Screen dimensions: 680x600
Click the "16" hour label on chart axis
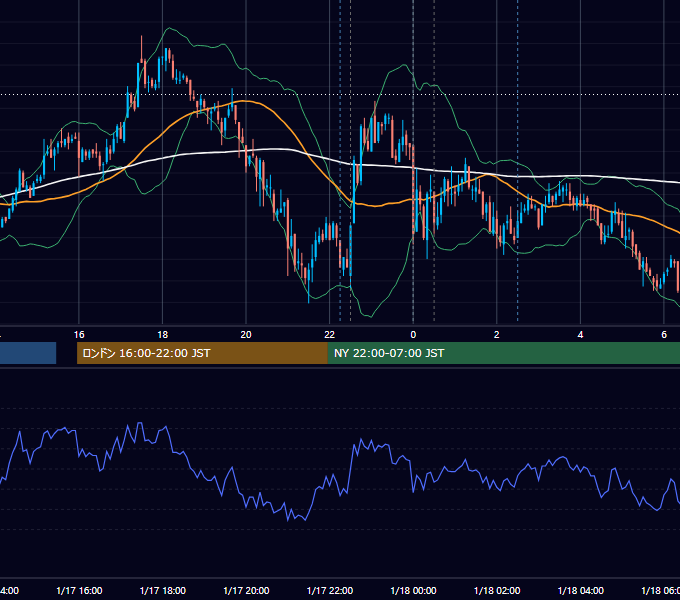click(79, 335)
